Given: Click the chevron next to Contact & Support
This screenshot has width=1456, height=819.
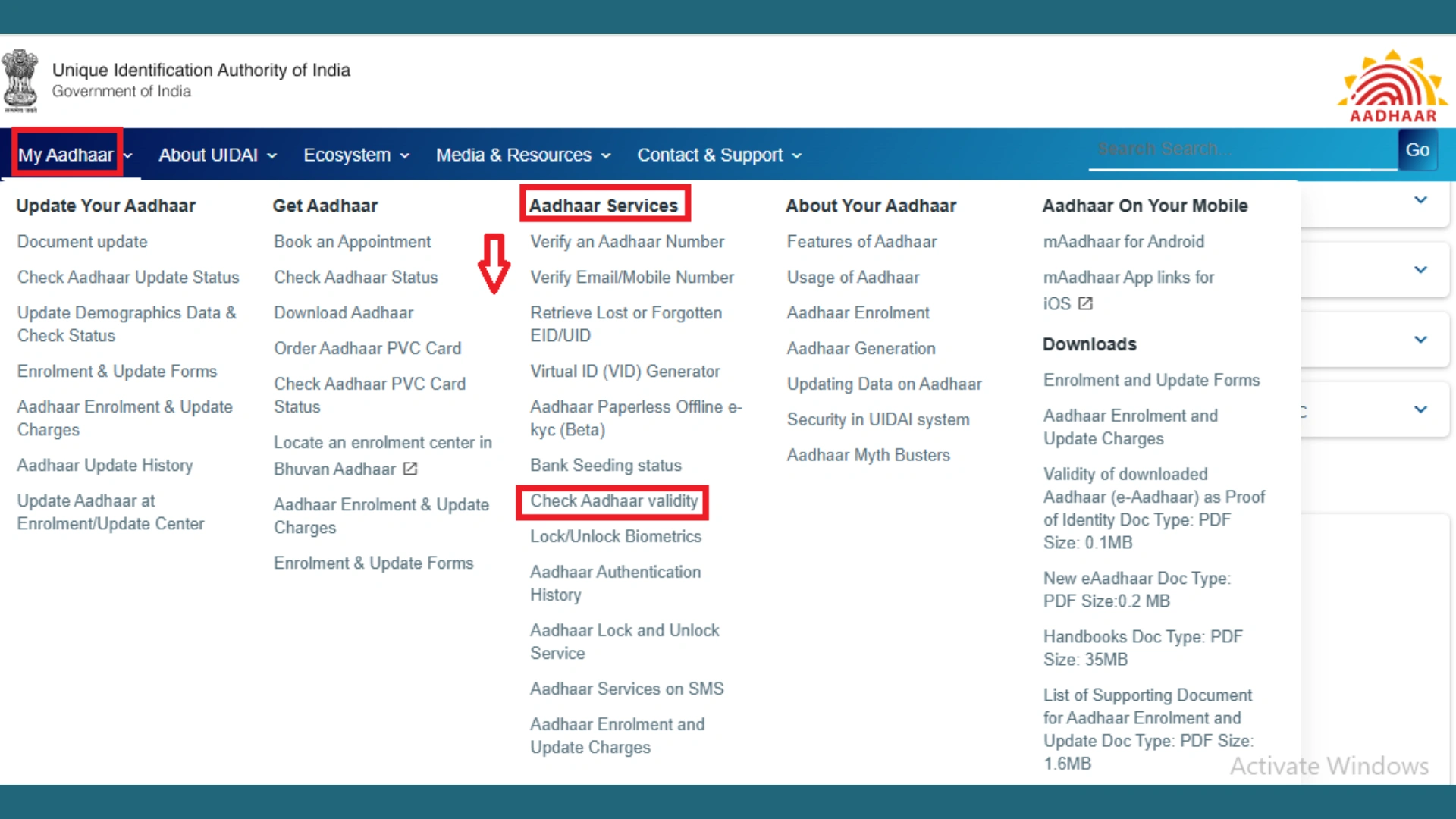Looking at the screenshot, I should point(796,155).
